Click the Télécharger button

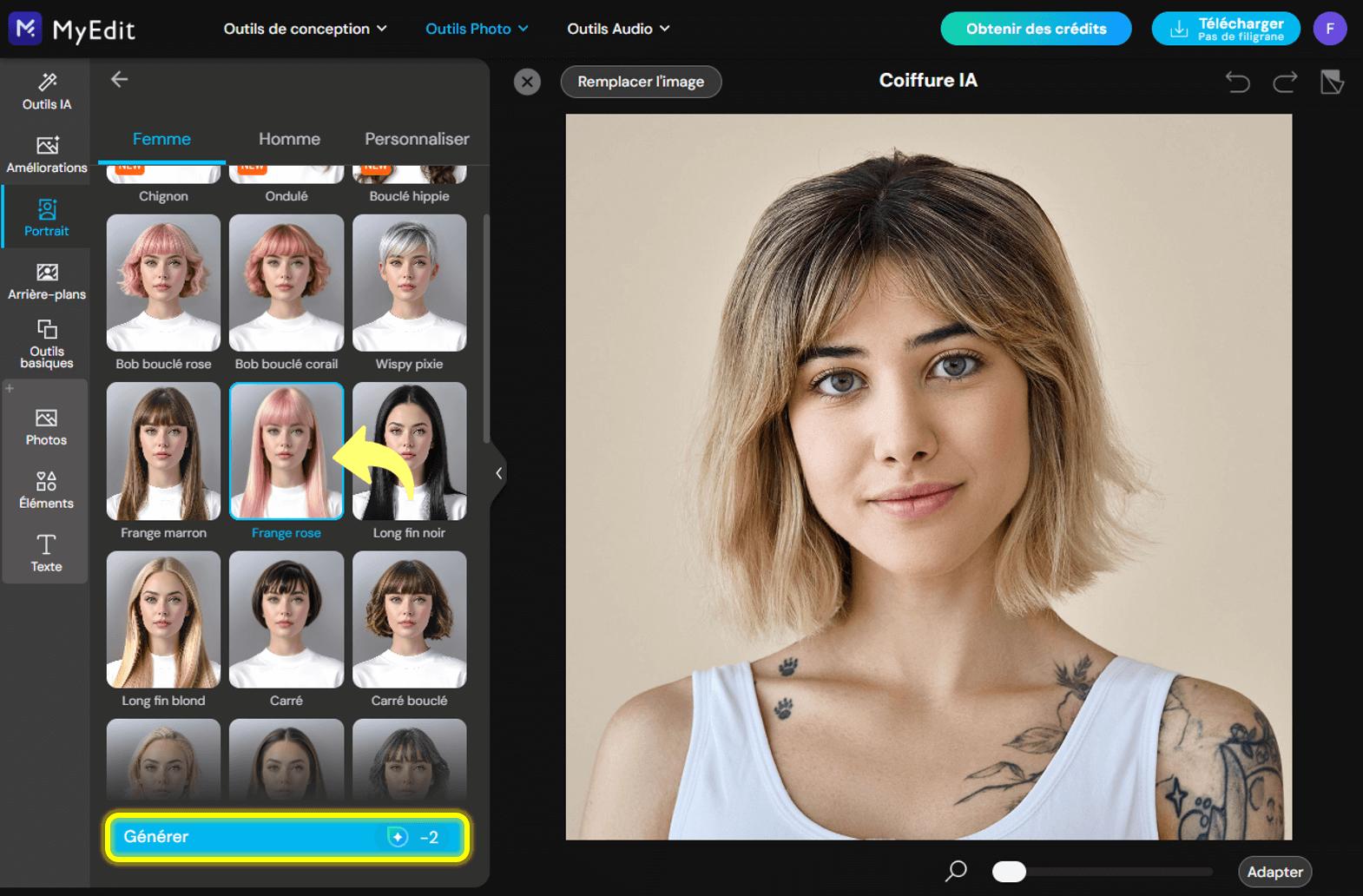[x=1226, y=29]
